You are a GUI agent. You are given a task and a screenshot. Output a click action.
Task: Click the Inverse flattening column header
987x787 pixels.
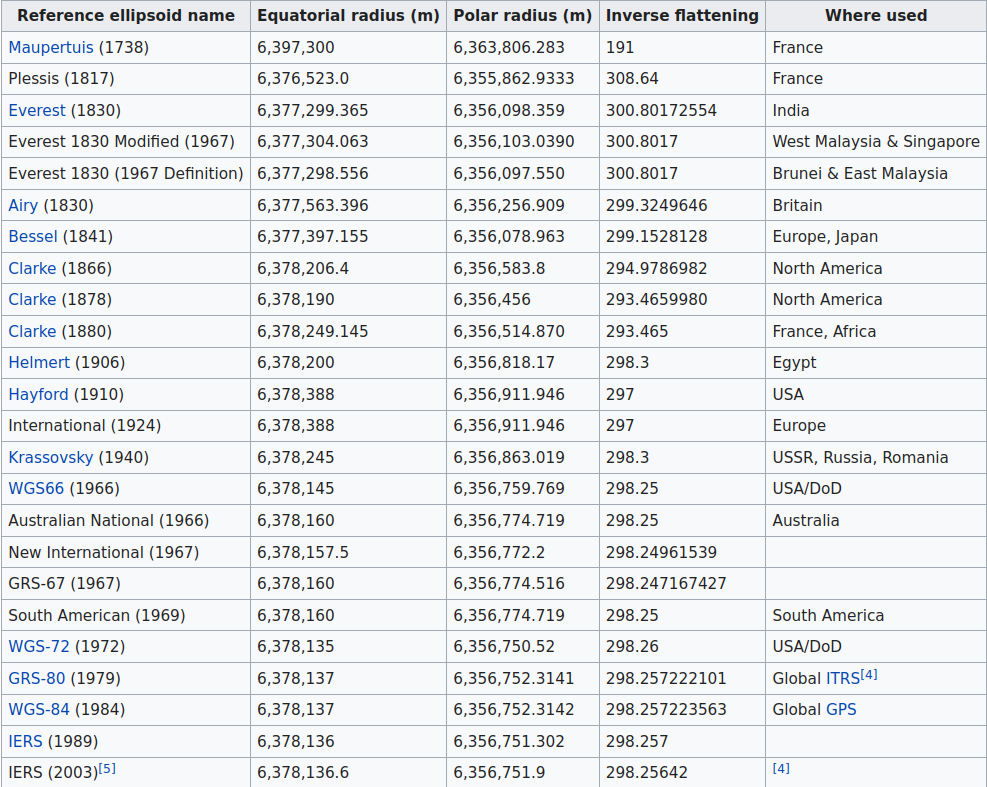[x=682, y=16]
